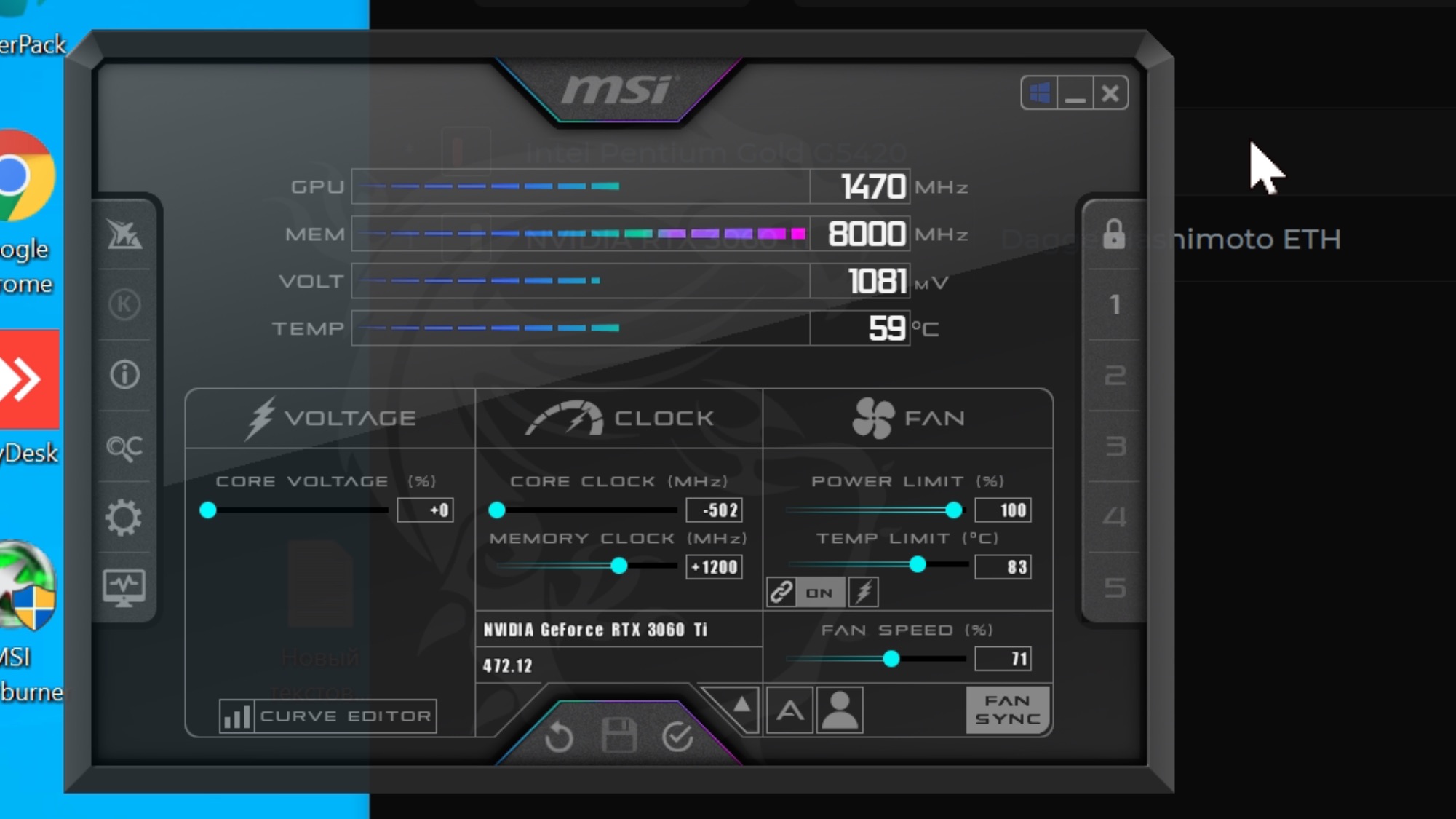Click the fan speed 71 value field

click(1003, 659)
